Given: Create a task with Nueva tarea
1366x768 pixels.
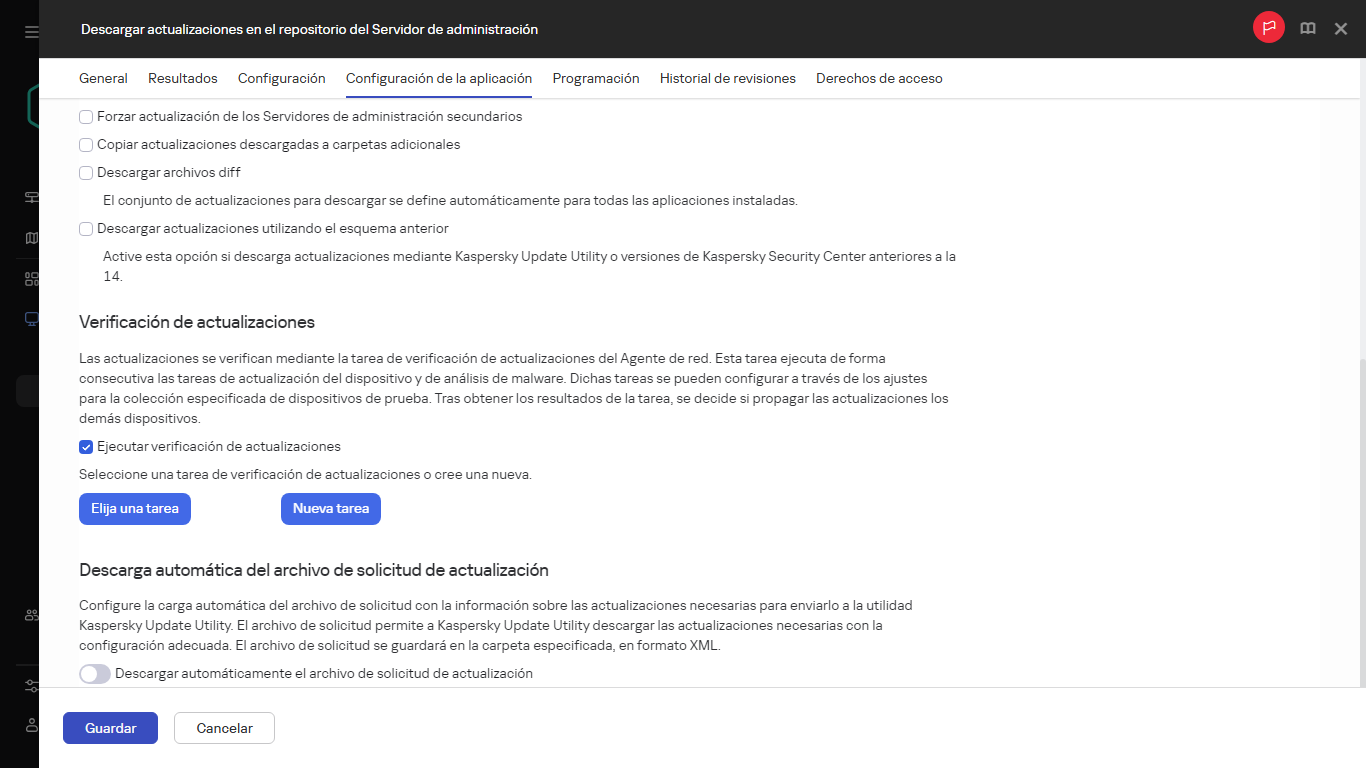Looking at the screenshot, I should pyautogui.click(x=330, y=508).
